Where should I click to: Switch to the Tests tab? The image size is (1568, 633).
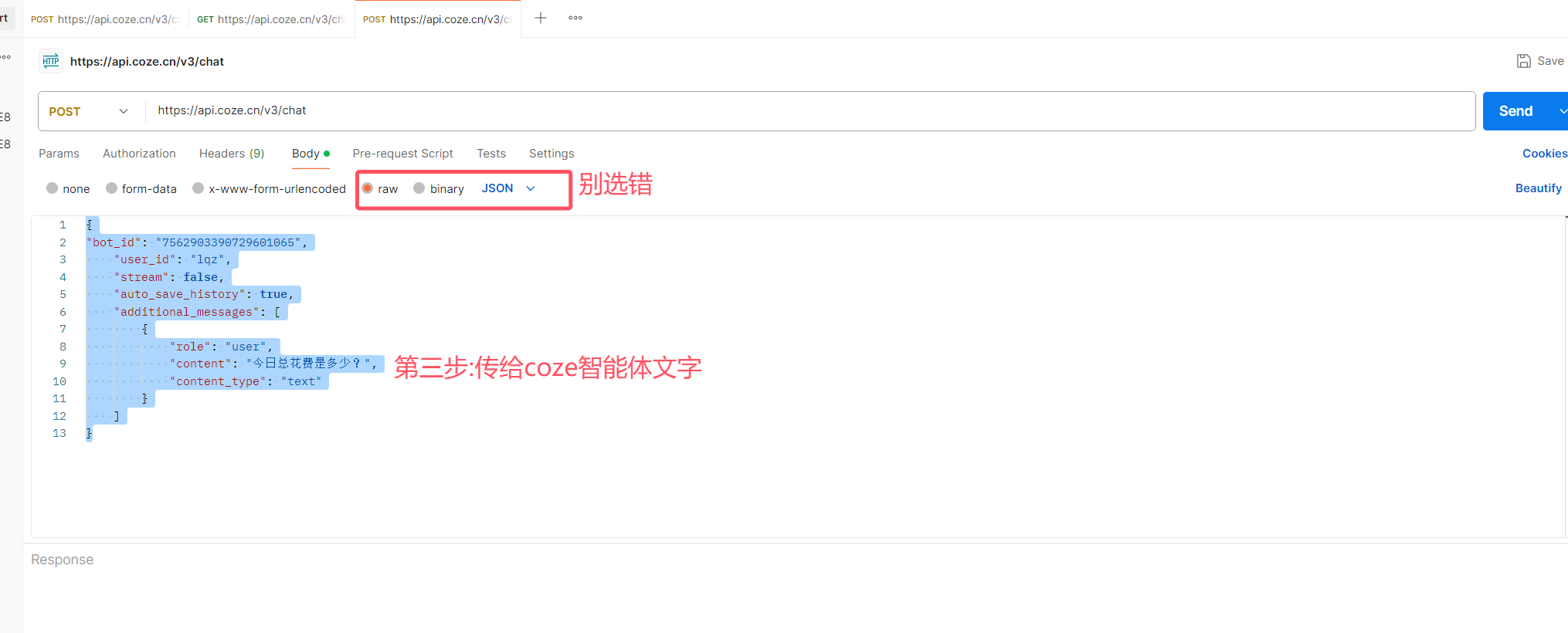(491, 154)
